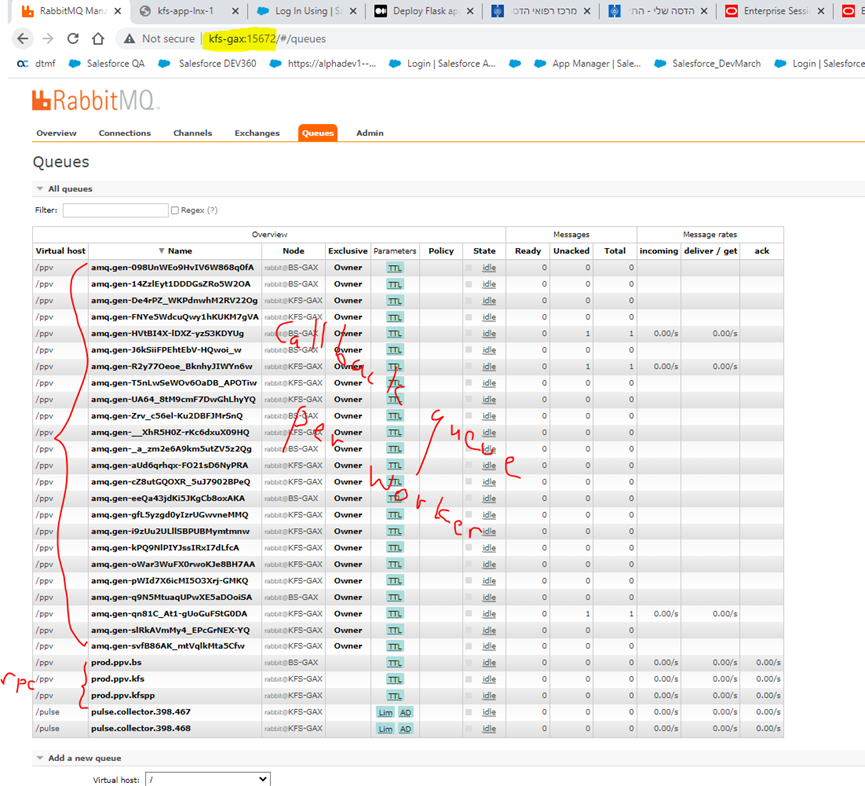The height and width of the screenshot is (786, 865).
Task: Click the TTL tag on prod.ppv.kfs row
Action: click(394, 679)
